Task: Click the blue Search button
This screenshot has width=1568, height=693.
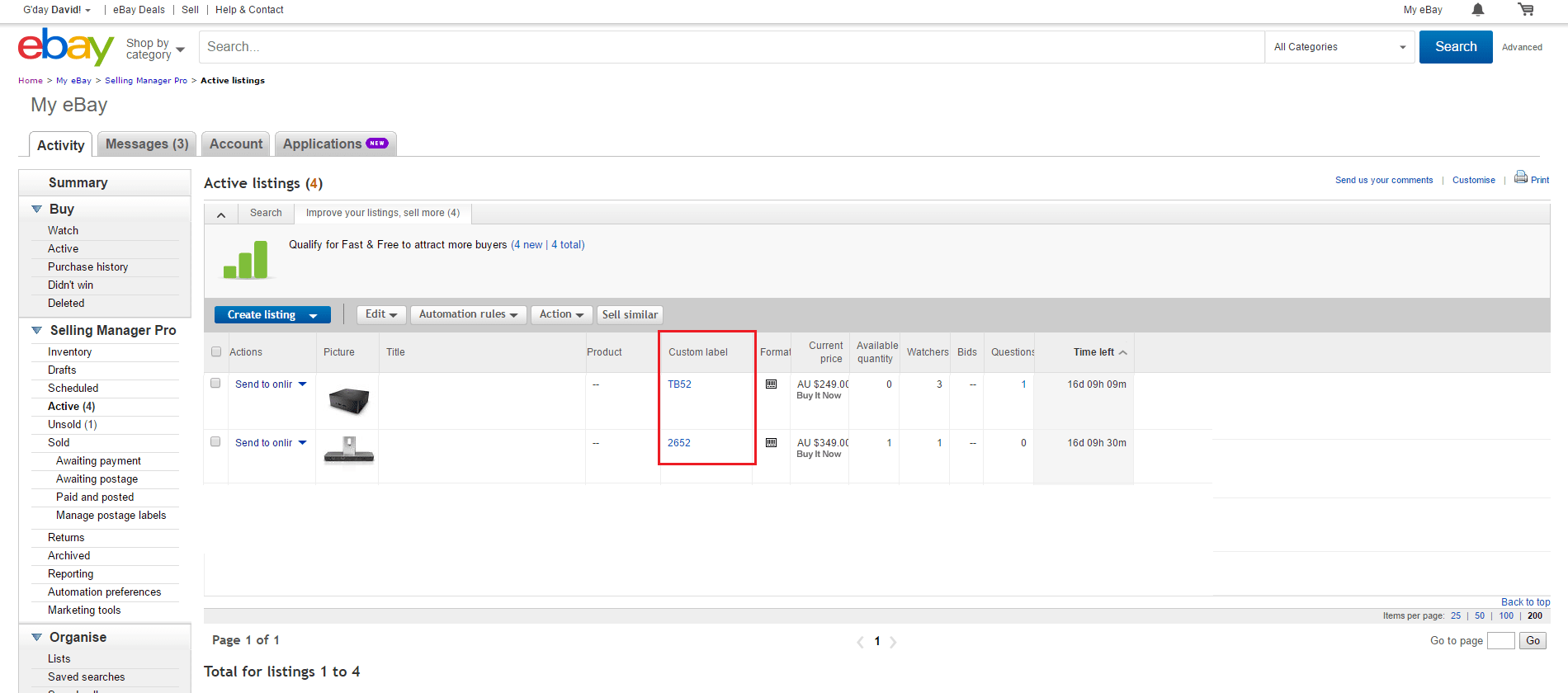Action: coord(1456,47)
